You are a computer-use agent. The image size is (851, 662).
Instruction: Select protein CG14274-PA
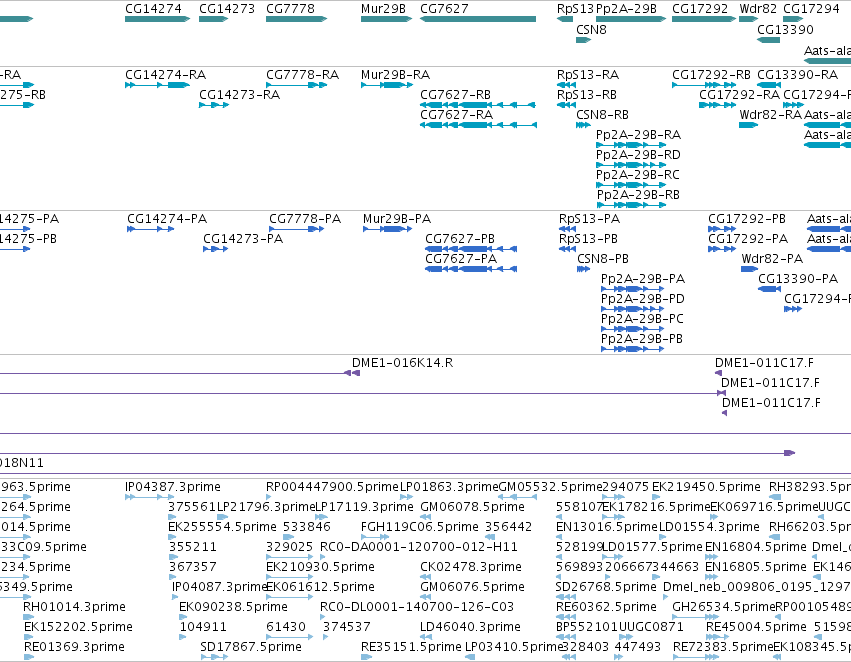(150, 229)
